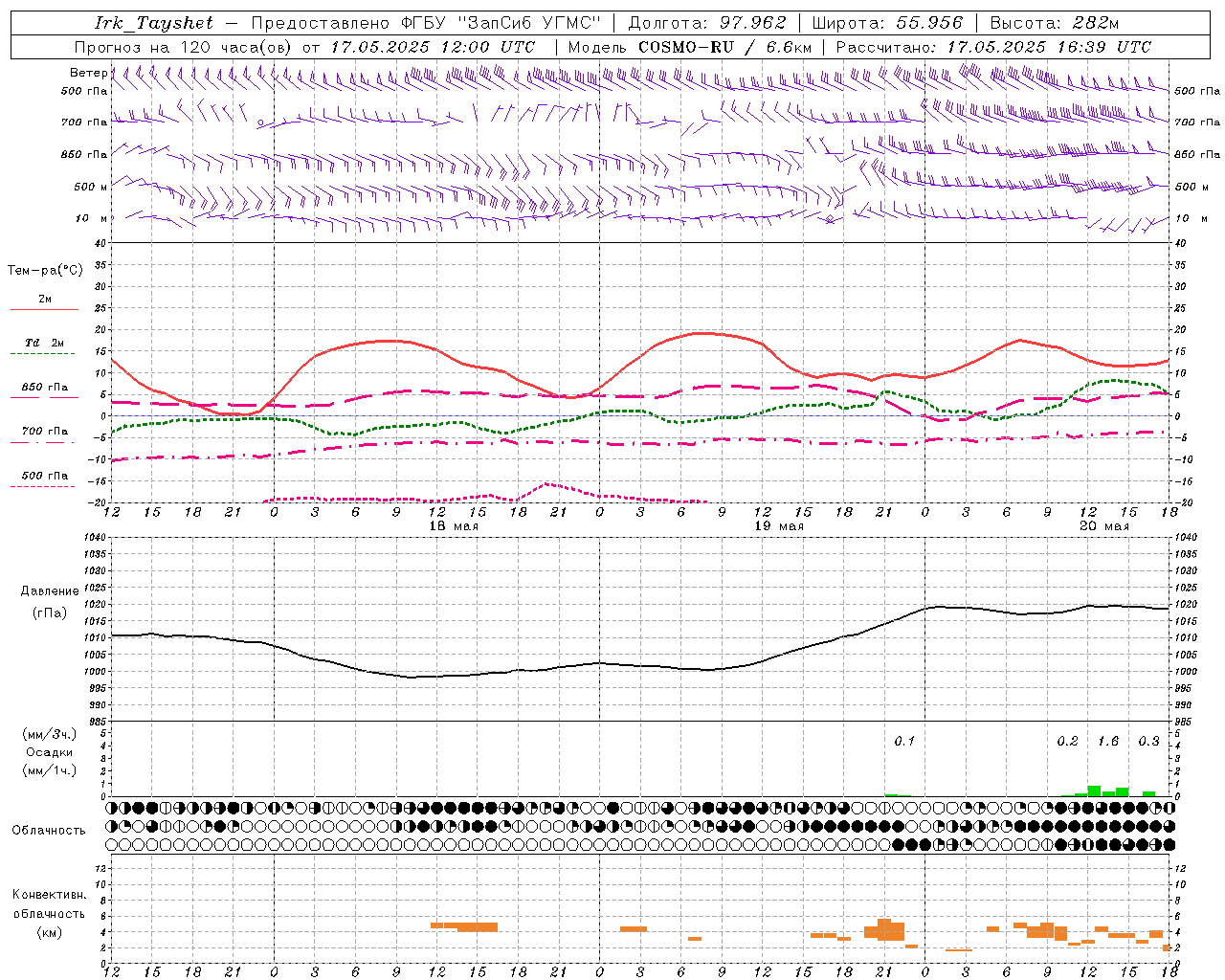Image resolution: width=1225 pixels, height=980 pixels.
Task: Click the solid 2м temperature legend line
Action: click(x=44, y=309)
